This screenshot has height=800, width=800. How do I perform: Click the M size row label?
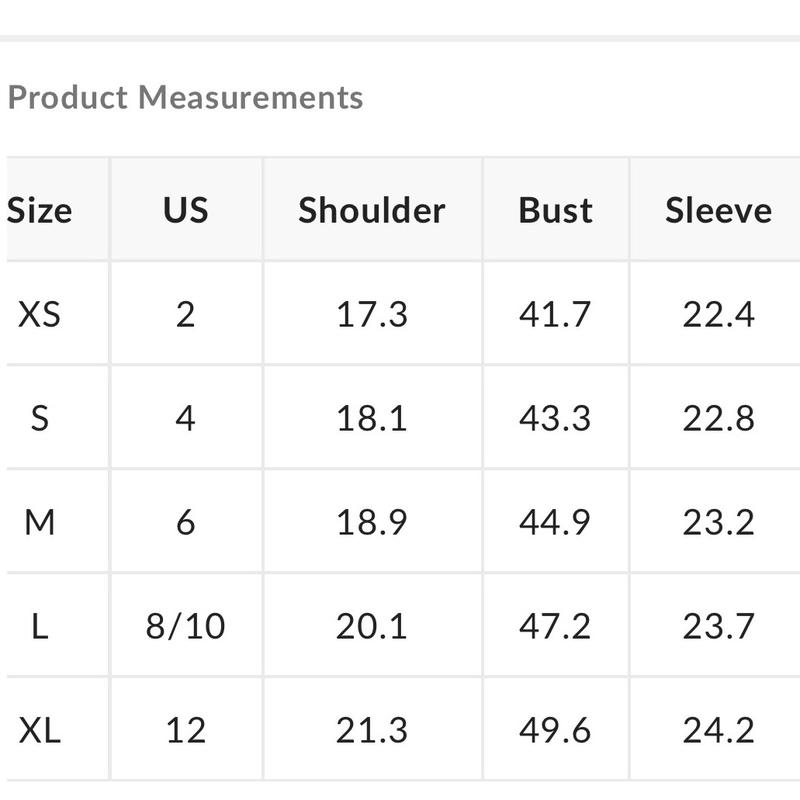point(40,522)
